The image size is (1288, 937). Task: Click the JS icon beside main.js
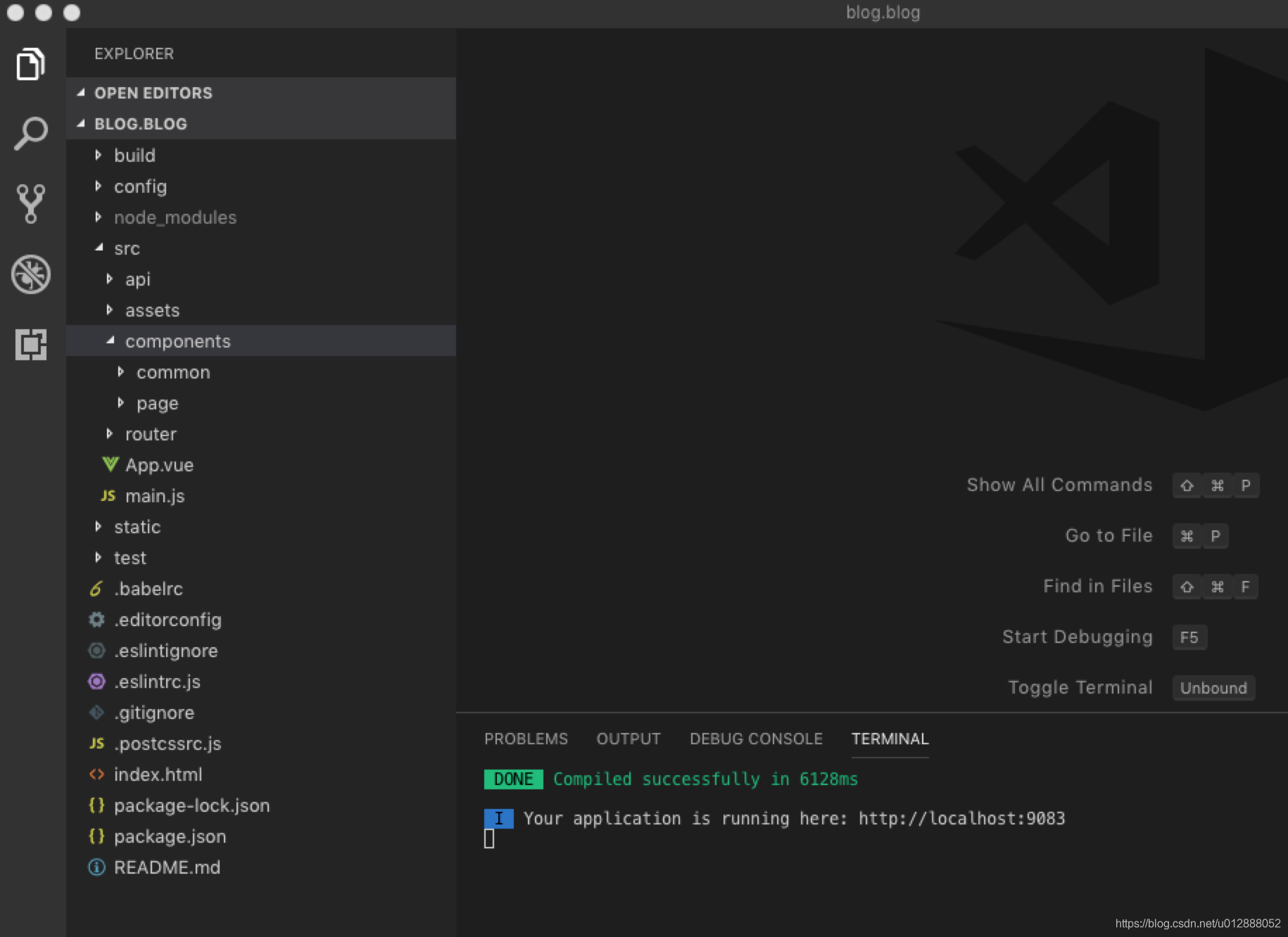(108, 495)
